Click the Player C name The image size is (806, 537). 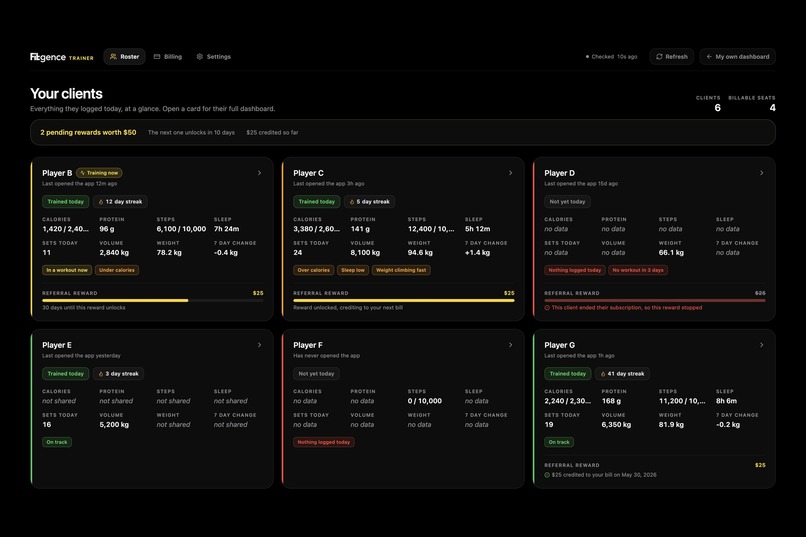click(308, 173)
